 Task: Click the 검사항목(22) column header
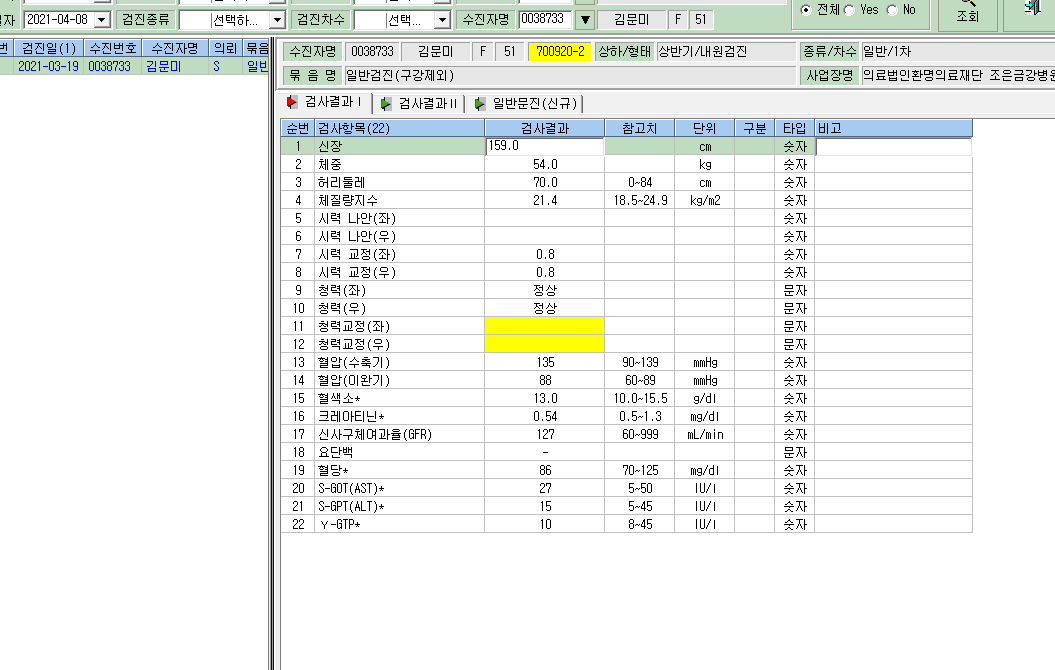(400, 128)
